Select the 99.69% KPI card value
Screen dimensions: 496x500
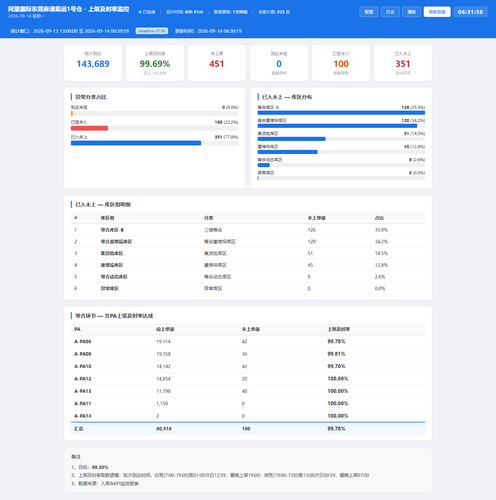(155, 64)
